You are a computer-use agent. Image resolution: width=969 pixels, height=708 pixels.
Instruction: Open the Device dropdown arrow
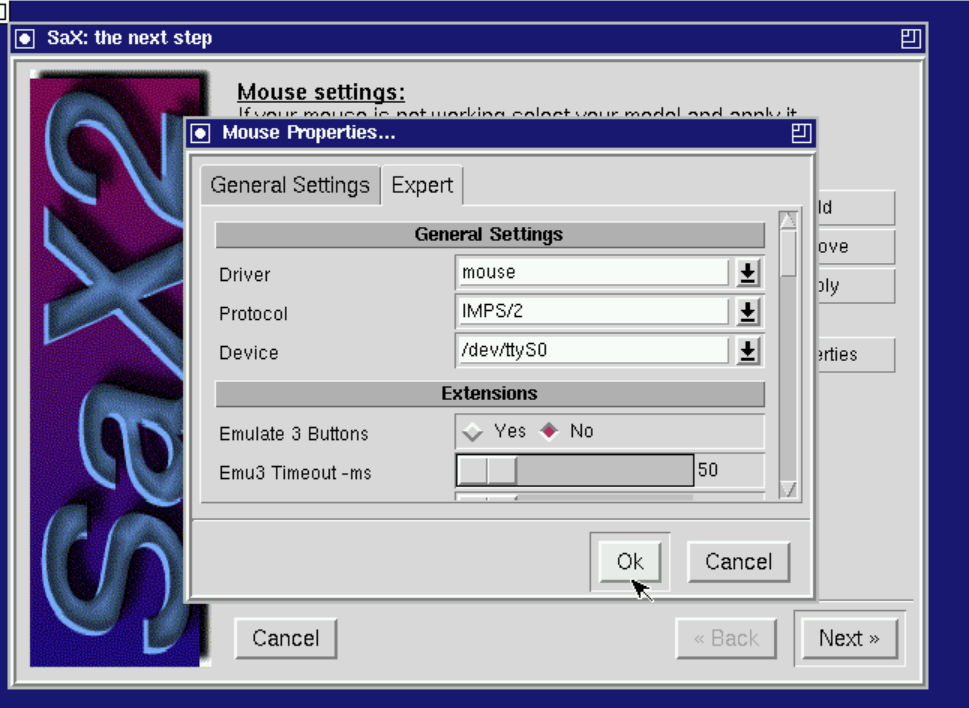[x=748, y=351]
